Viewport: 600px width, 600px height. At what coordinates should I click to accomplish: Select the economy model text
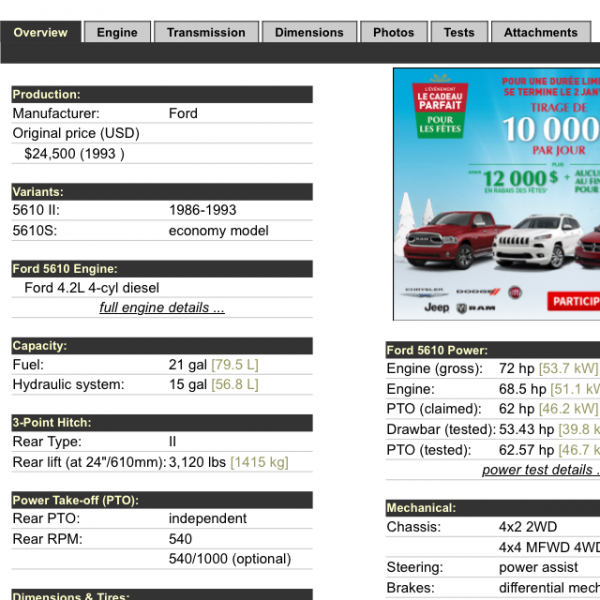218,231
